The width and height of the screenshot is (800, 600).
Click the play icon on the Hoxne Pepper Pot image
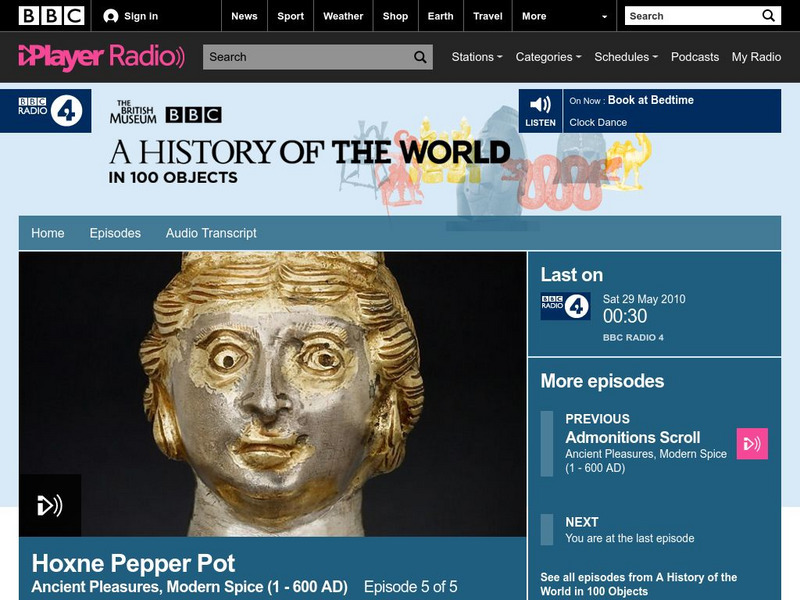click(47, 505)
